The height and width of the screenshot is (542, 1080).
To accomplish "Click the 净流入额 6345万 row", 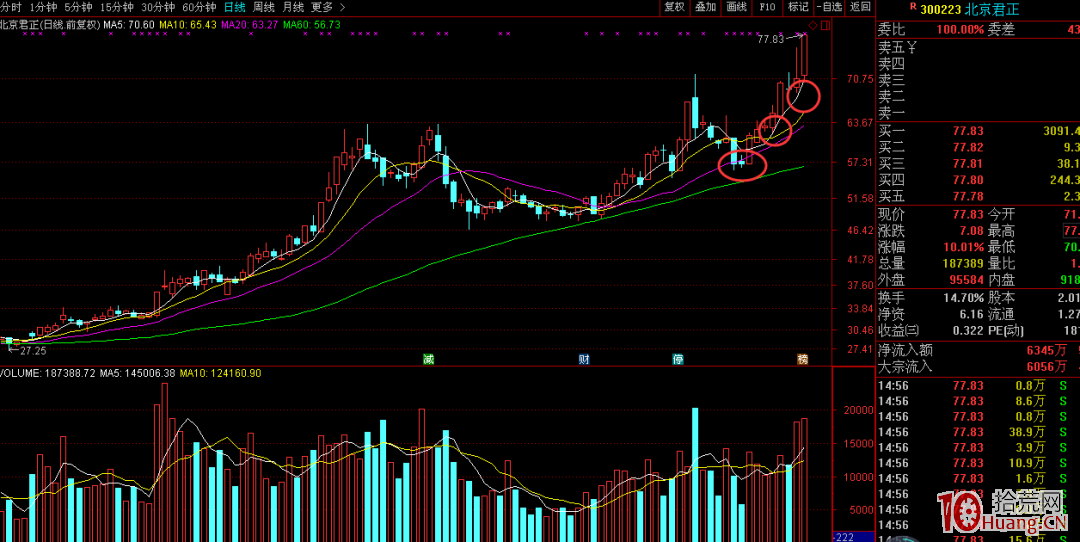I will (x=979, y=350).
